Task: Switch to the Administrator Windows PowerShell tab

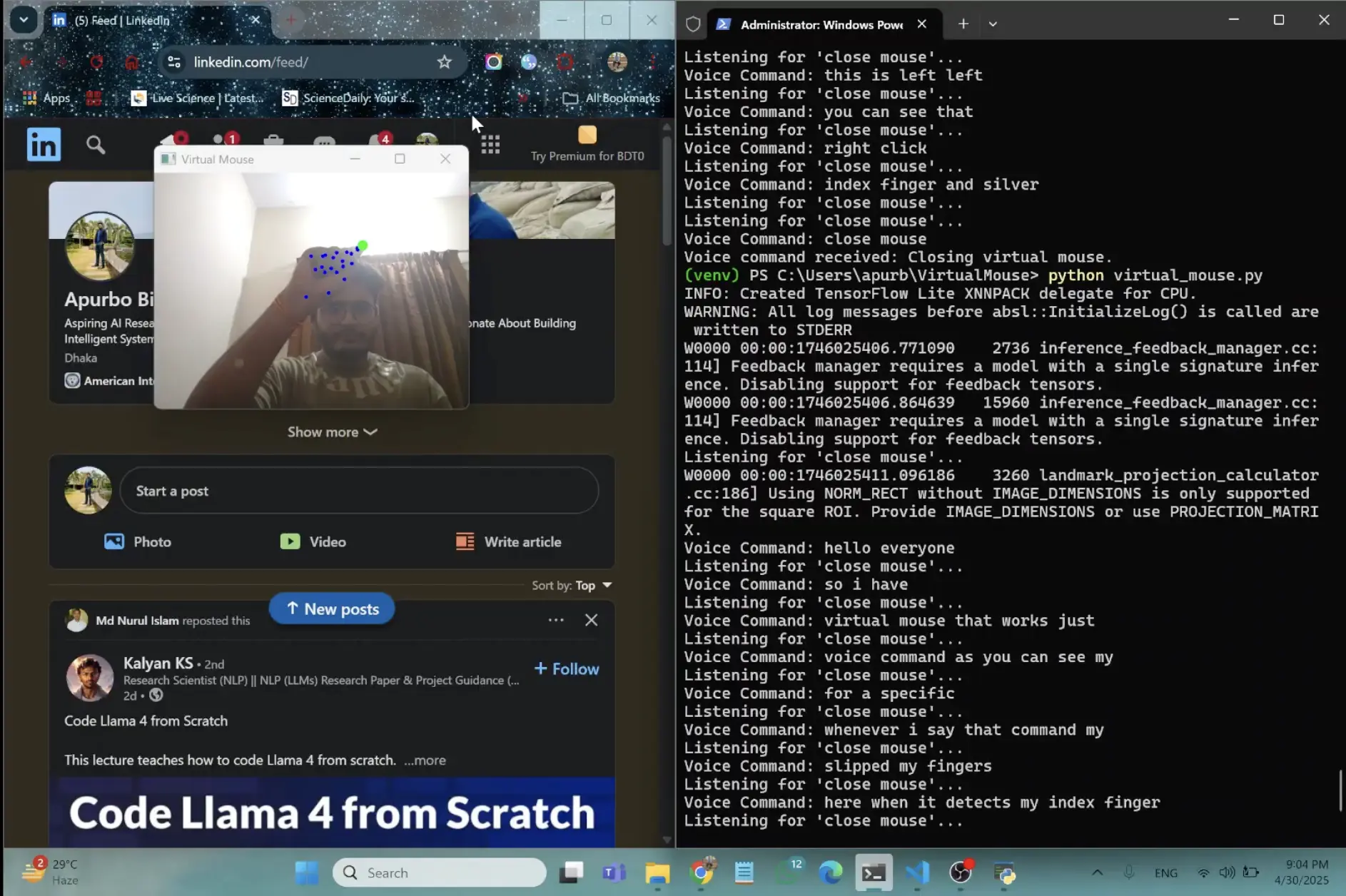Action: (821, 24)
